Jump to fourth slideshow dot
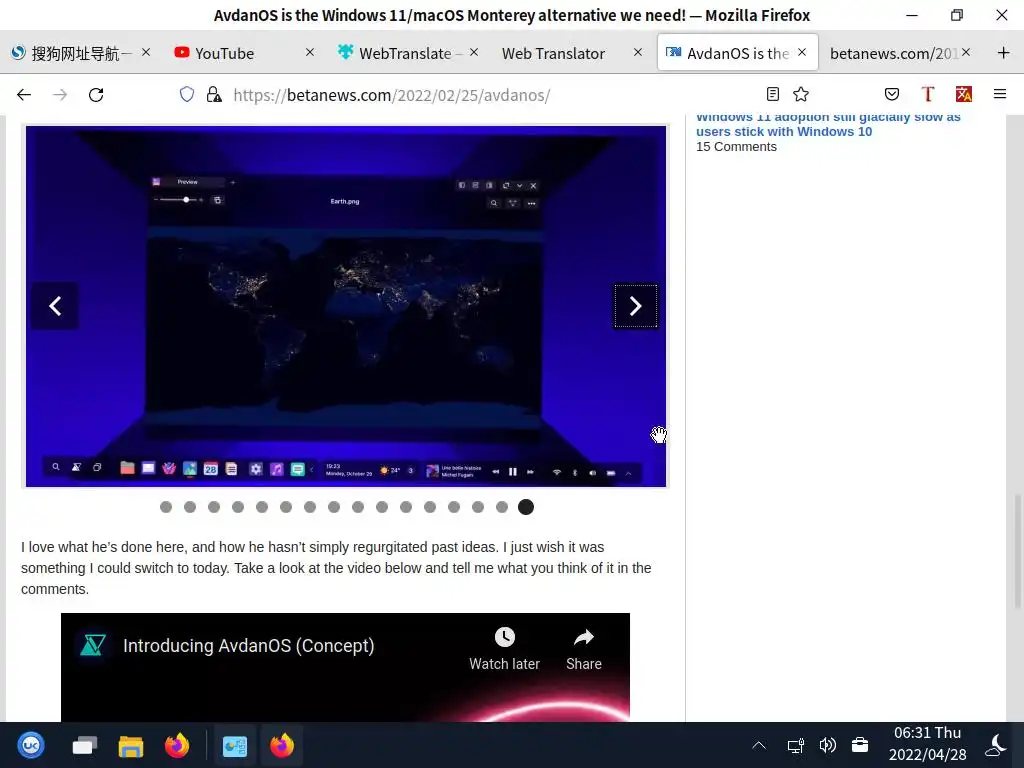This screenshot has width=1024, height=768. point(238,507)
